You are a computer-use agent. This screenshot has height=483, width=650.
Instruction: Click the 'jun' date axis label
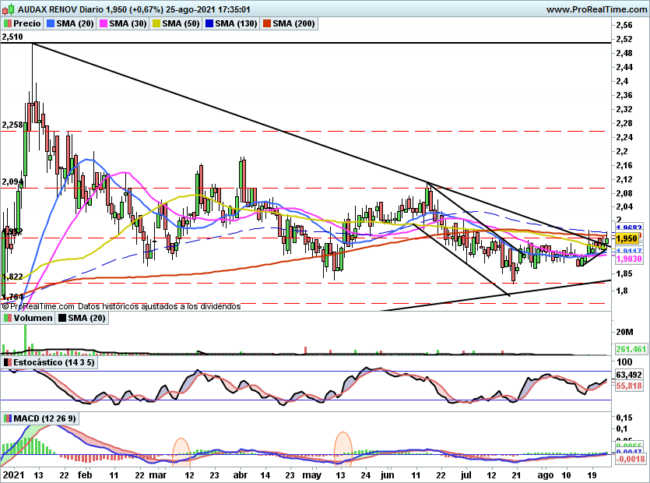tap(387, 475)
